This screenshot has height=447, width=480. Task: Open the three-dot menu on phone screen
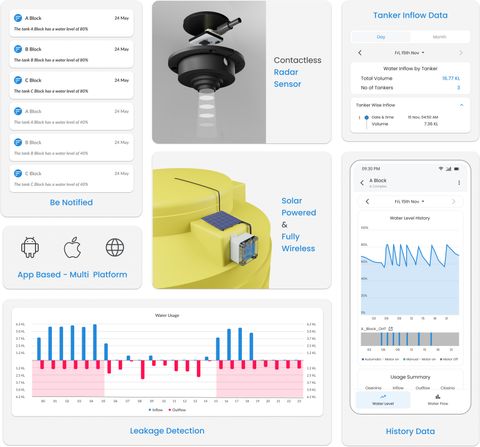pyautogui.click(x=459, y=183)
